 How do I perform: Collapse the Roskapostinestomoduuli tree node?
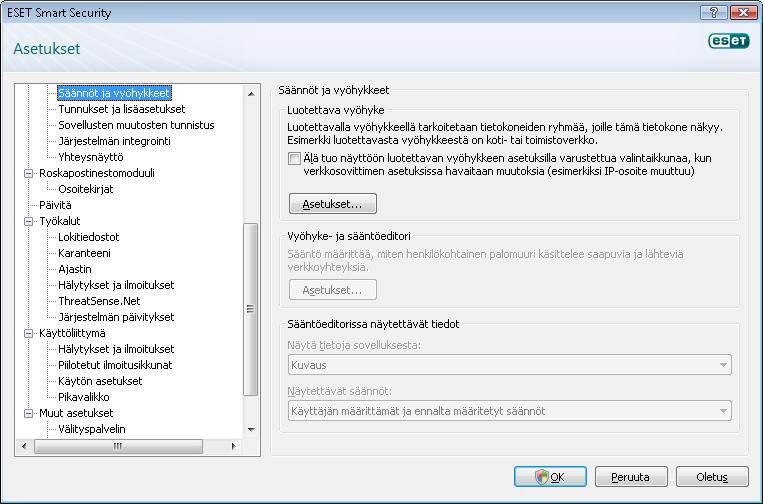click(x=29, y=173)
